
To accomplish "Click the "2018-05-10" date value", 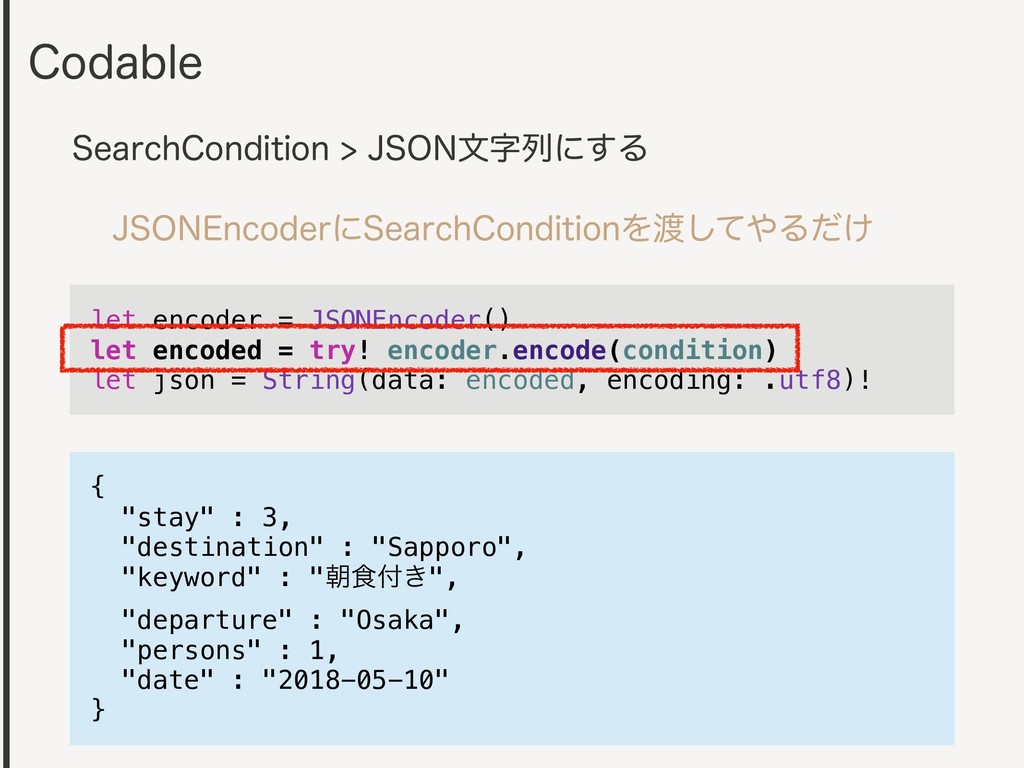I will [x=355, y=680].
